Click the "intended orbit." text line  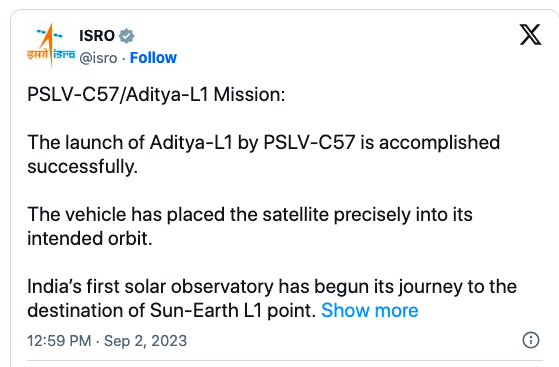pyautogui.click(x=90, y=238)
